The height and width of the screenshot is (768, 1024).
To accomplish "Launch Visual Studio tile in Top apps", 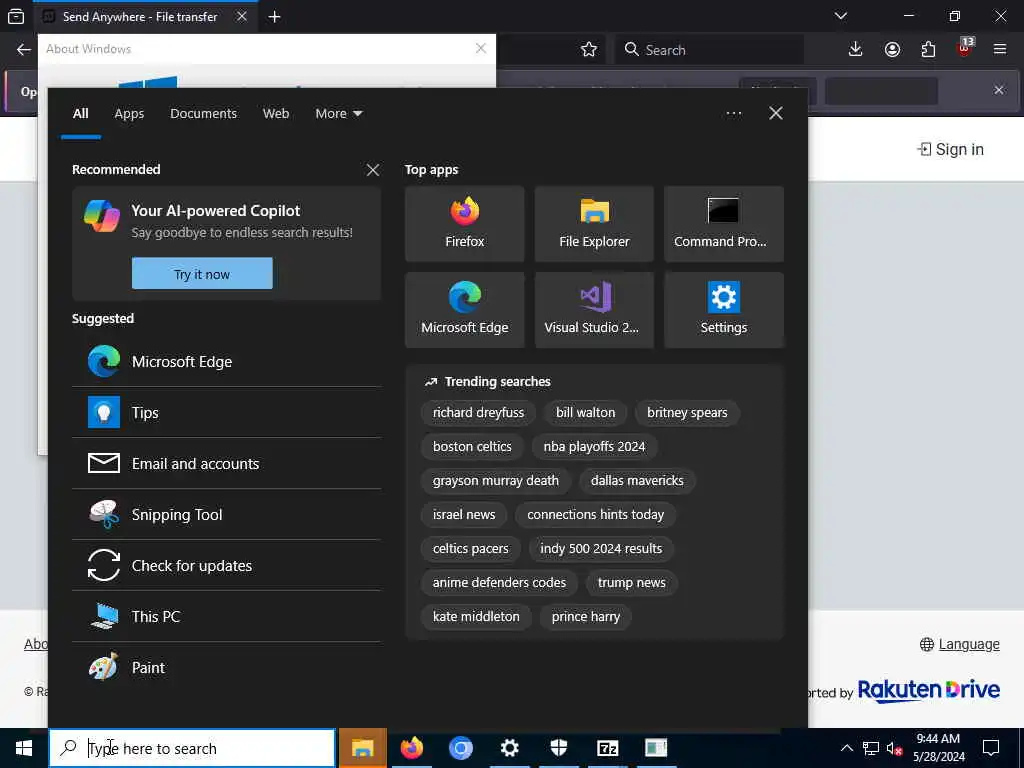I will [x=594, y=310].
